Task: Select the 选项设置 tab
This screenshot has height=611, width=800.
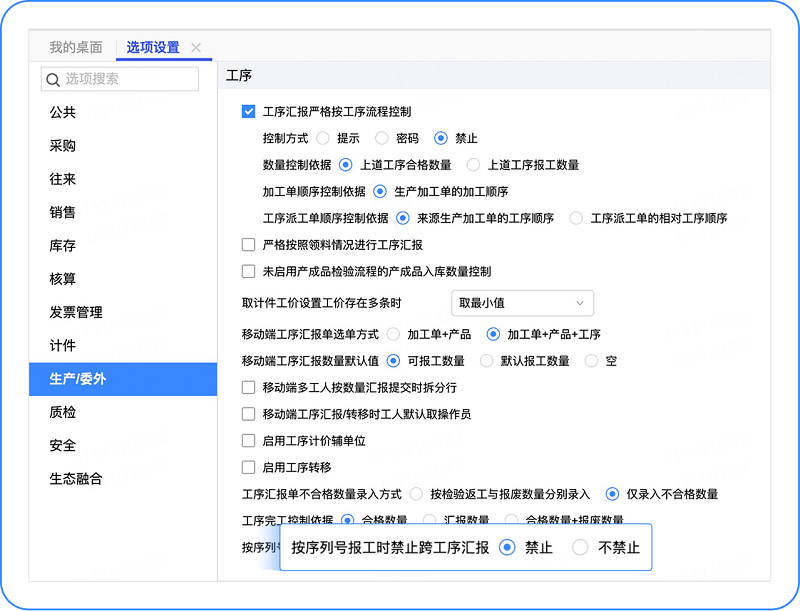Action: pos(153,47)
